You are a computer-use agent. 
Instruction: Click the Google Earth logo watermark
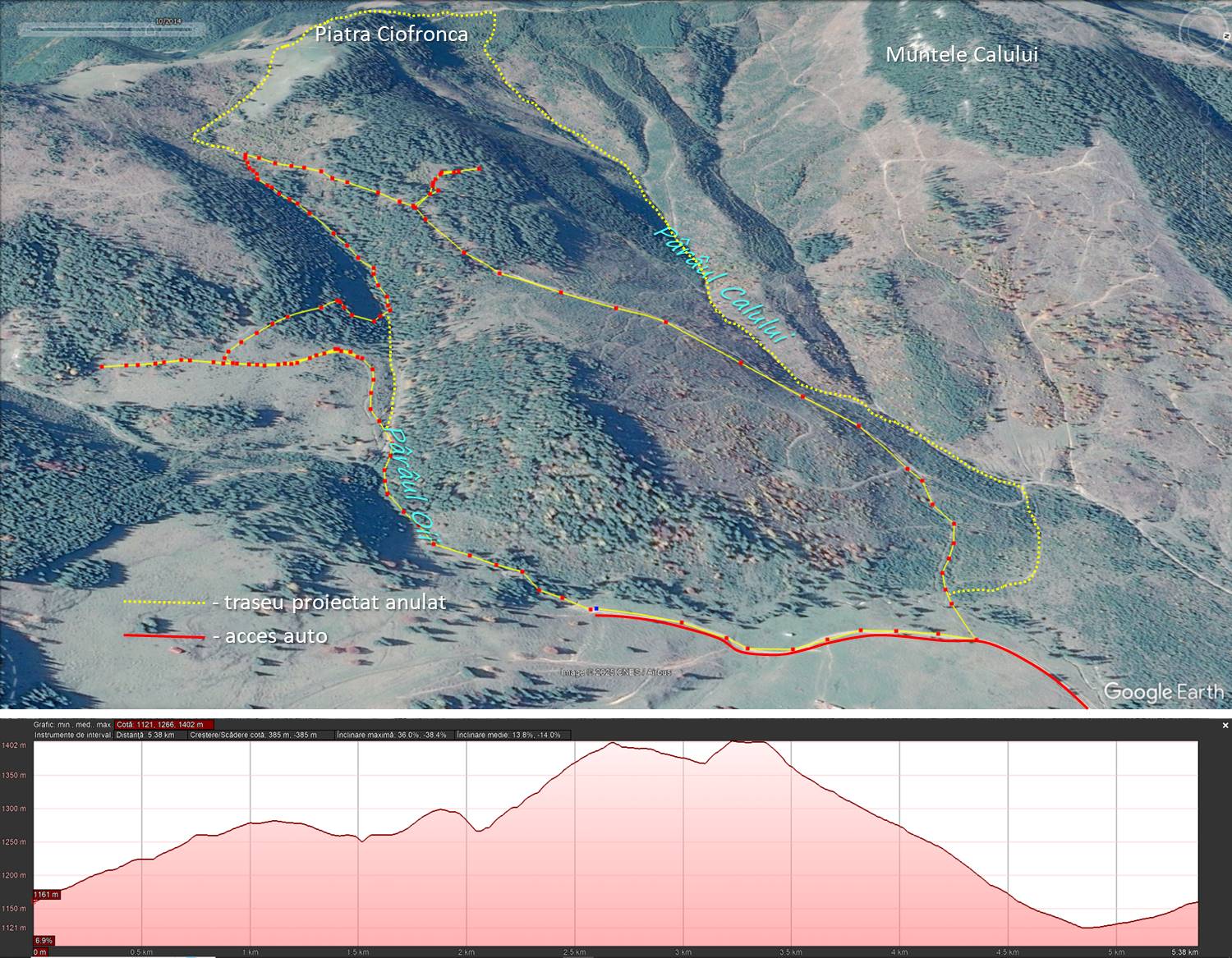coord(1163,691)
